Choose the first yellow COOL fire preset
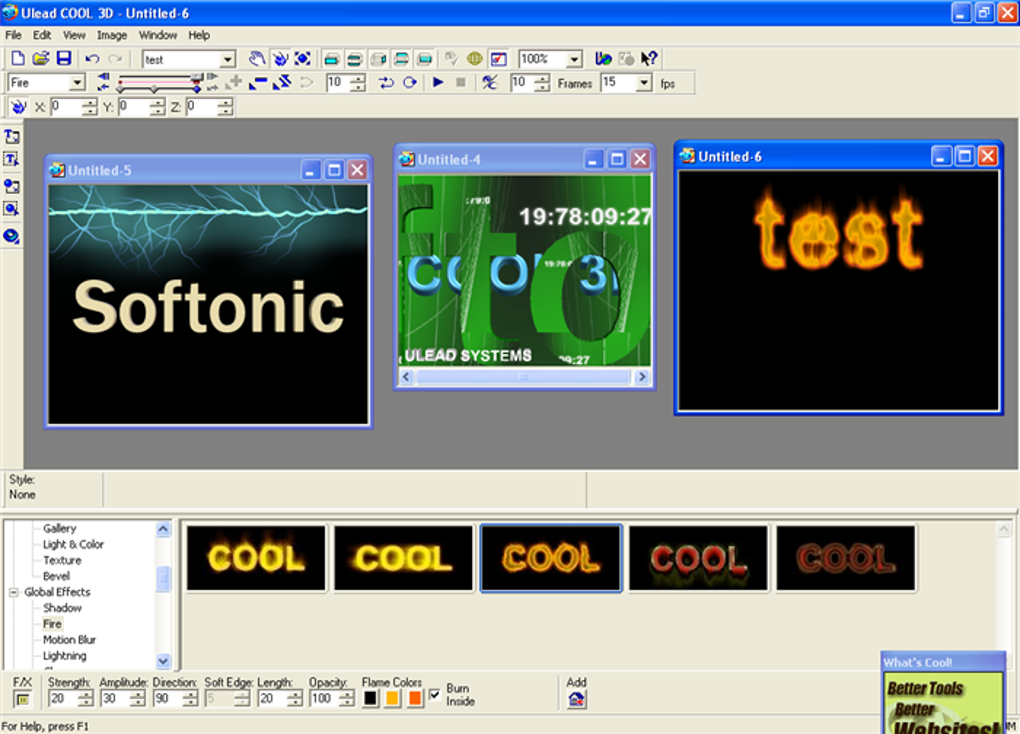Image resolution: width=1020 pixels, height=734 pixels. coord(256,558)
